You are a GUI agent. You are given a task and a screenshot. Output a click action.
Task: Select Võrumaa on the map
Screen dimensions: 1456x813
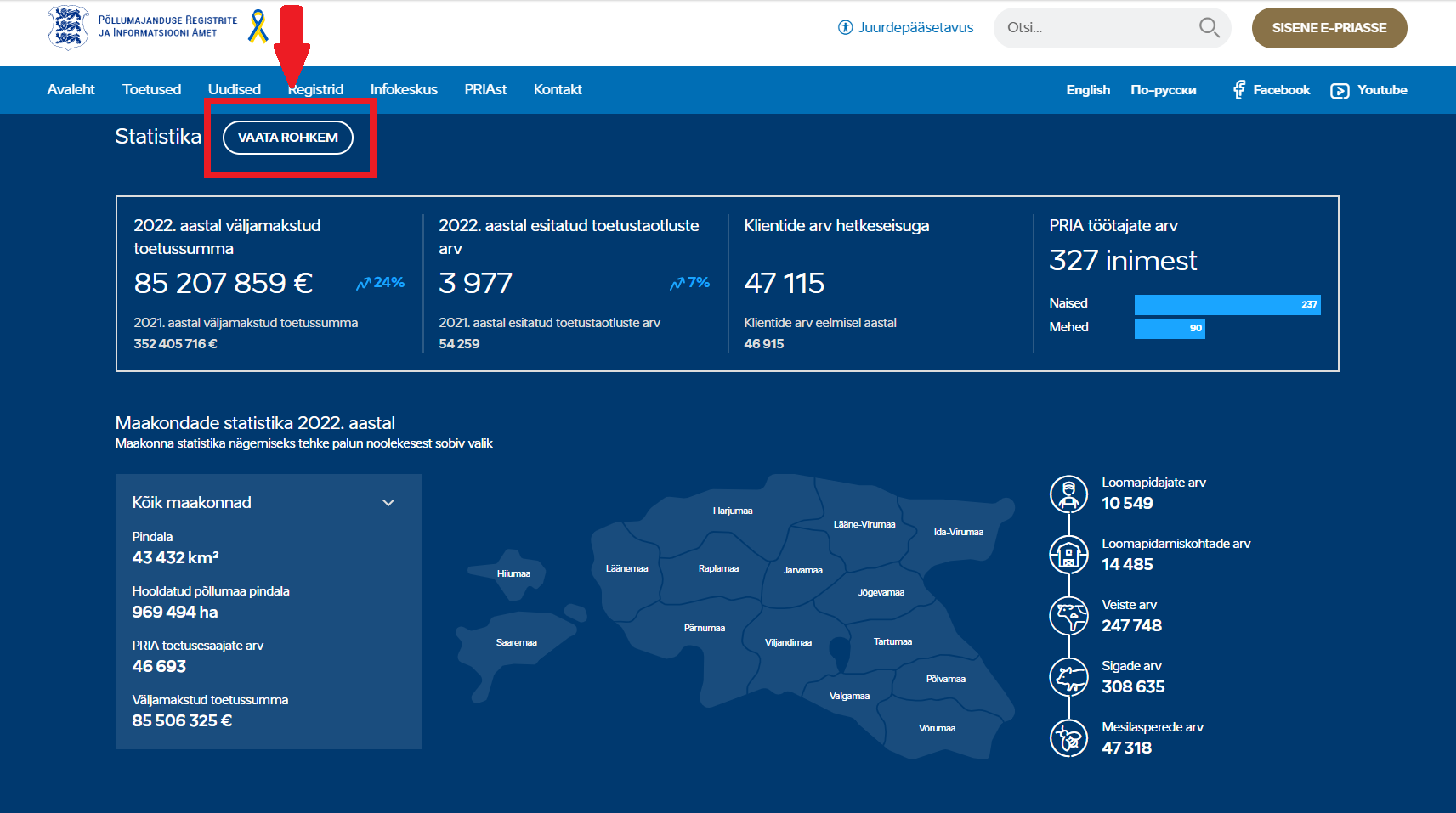pyautogui.click(x=937, y=728)
